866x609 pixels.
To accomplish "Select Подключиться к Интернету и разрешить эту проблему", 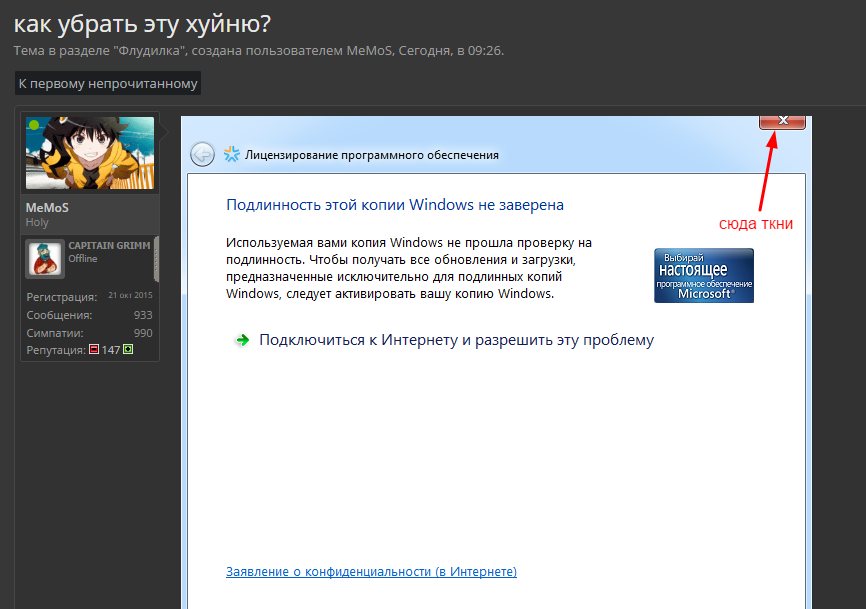I will (x=456, y=340).
